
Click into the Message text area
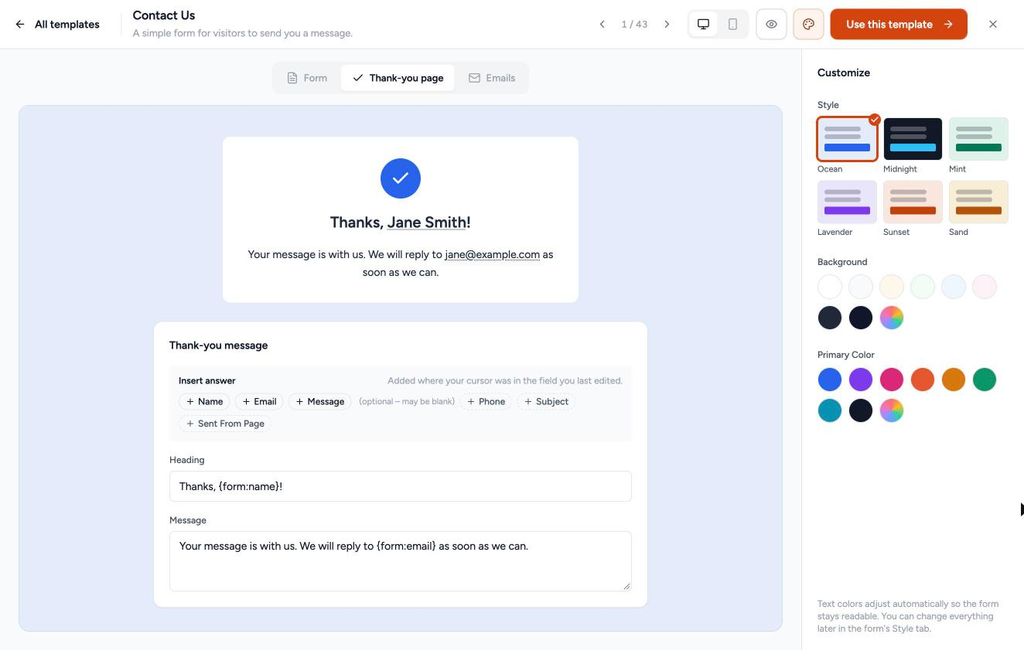click(x=400, y=561)
